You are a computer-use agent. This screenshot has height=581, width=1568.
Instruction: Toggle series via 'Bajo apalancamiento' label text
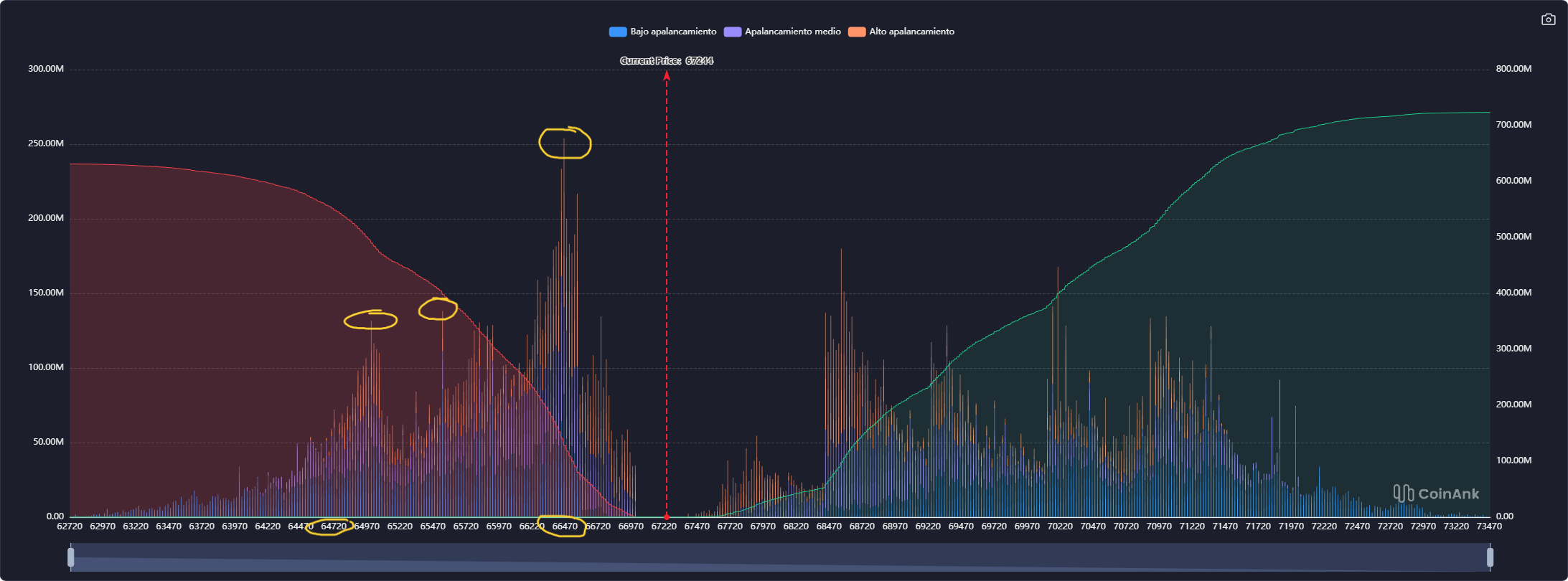point(673,32)
